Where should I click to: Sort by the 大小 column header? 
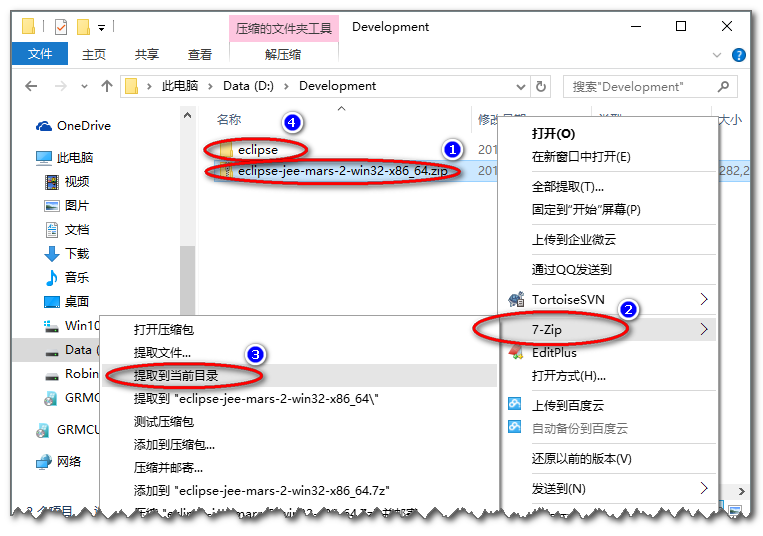tap(730, 120)
